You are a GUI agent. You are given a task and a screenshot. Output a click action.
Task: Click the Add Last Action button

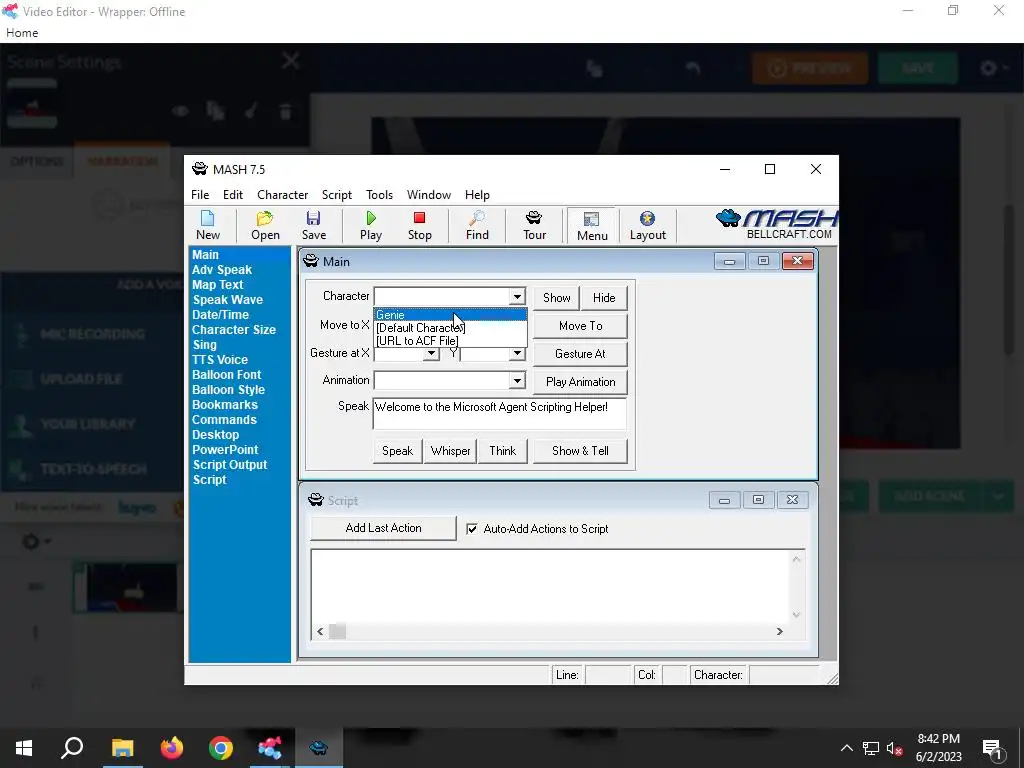pyautogui.click(x=383, y=528)
